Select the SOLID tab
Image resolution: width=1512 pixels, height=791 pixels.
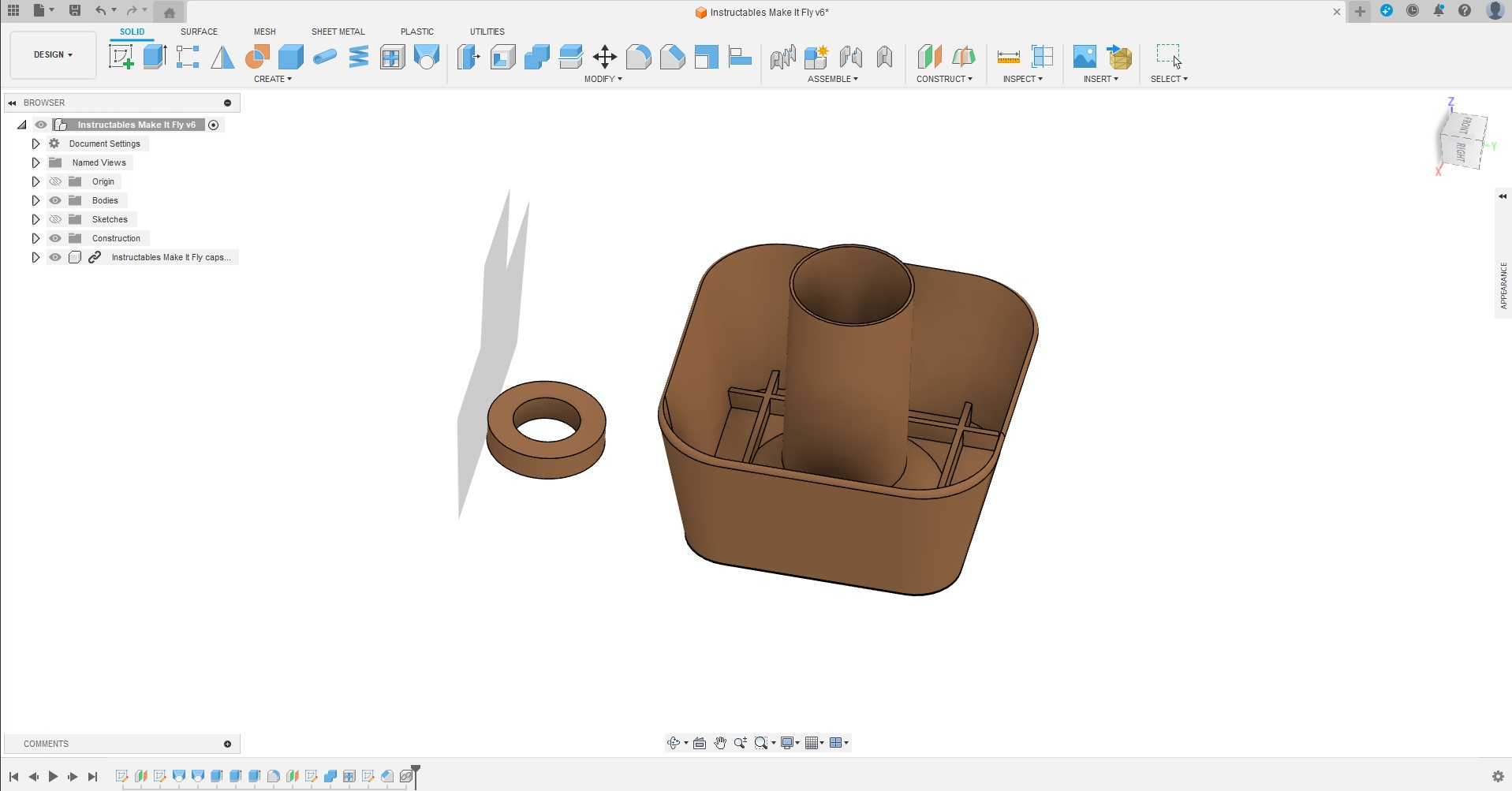pos(132,32)
